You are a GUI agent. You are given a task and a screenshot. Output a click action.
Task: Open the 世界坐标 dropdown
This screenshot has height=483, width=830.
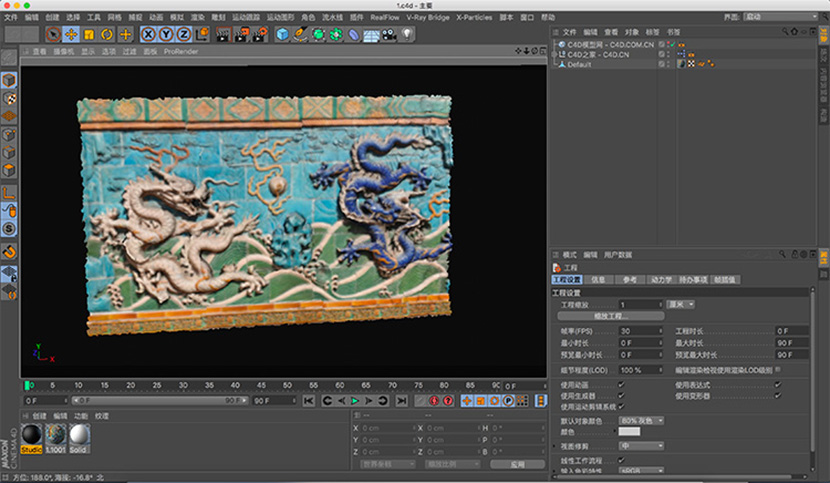[387, 464]
